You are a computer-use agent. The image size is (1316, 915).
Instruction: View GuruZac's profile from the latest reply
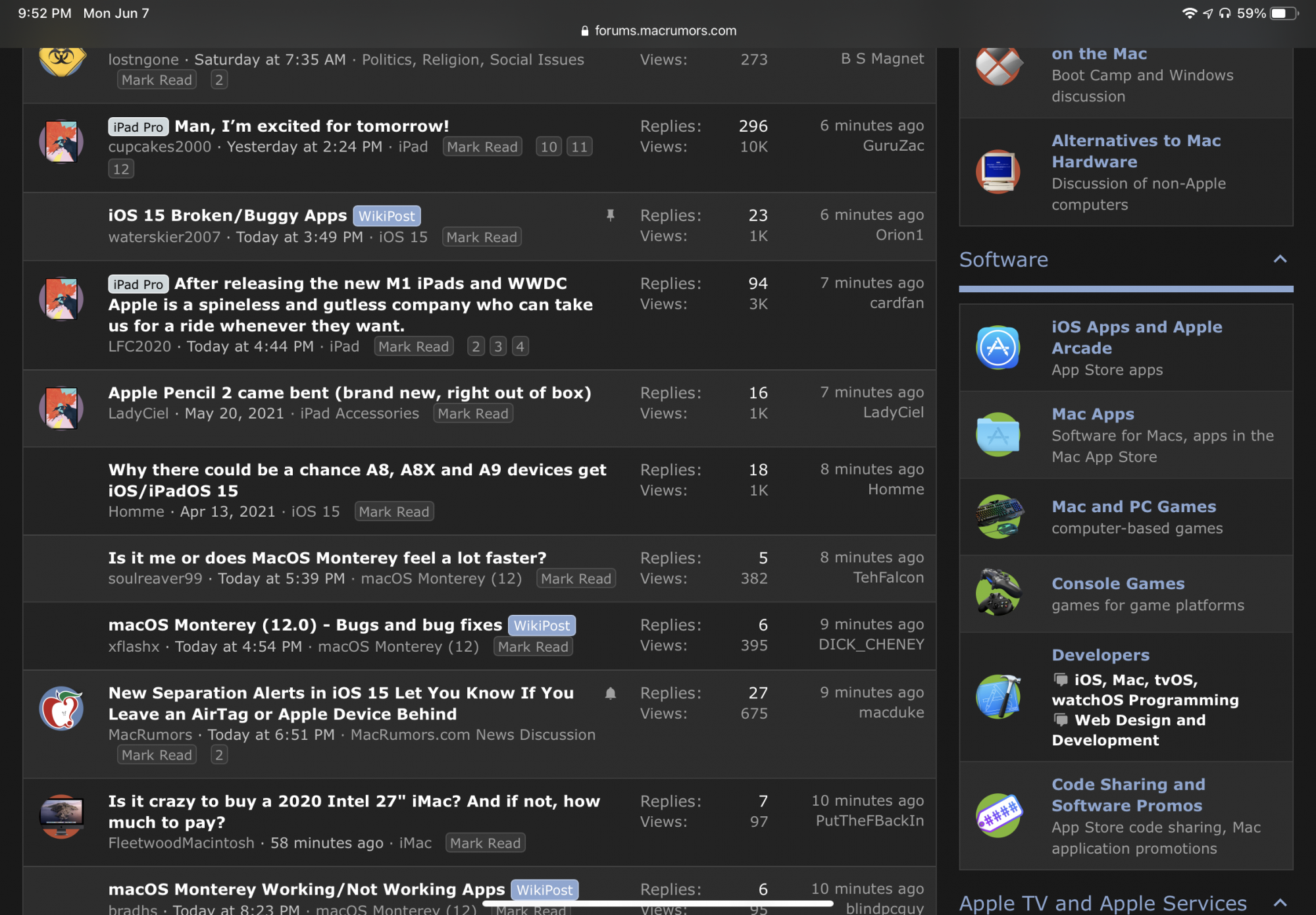click(x=894, y=145)
